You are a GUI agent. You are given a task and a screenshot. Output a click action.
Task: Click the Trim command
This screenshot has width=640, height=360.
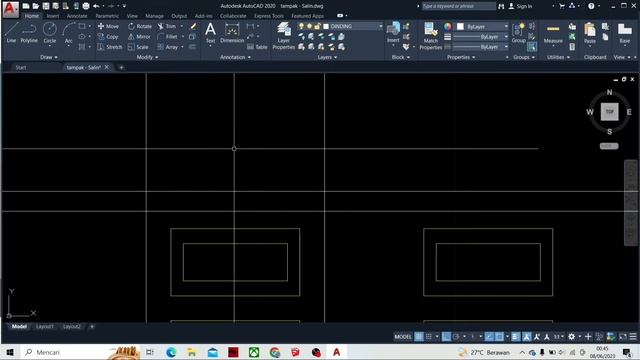pos(167,26)
